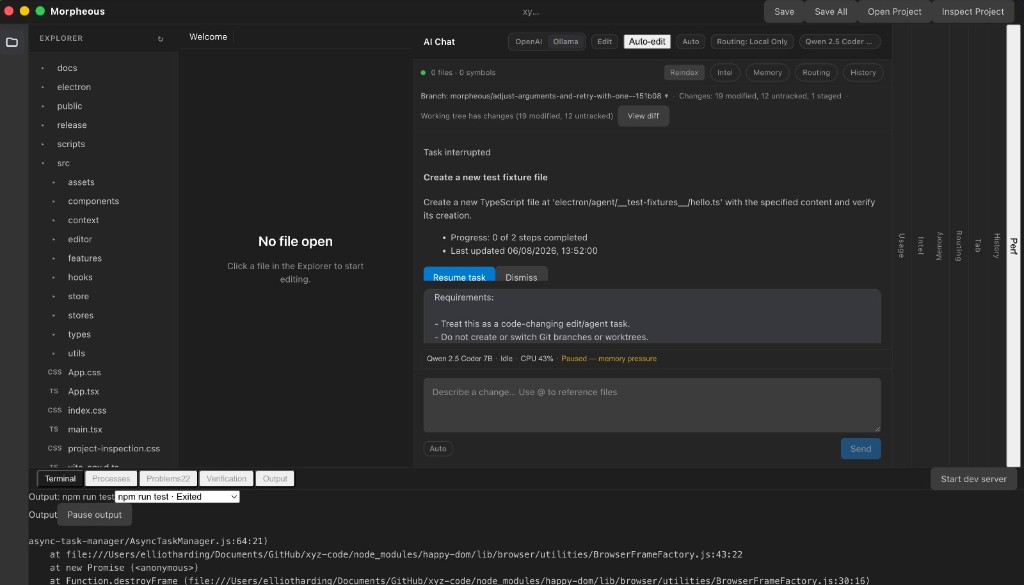Viewport: 1024px width, 585px height.
Task: Click Open Project button
Action: [x=894, y=12]
